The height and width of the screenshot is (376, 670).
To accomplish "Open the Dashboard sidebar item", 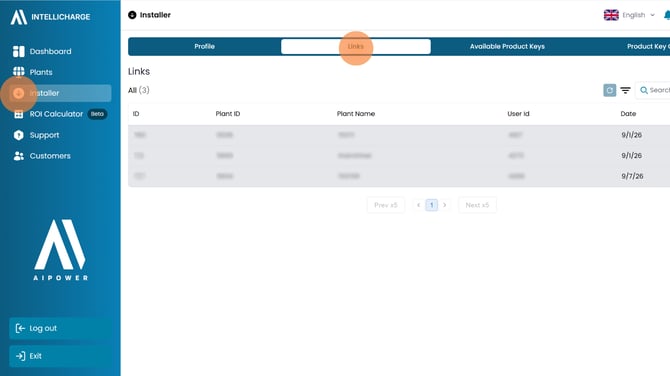I will 60,51.
